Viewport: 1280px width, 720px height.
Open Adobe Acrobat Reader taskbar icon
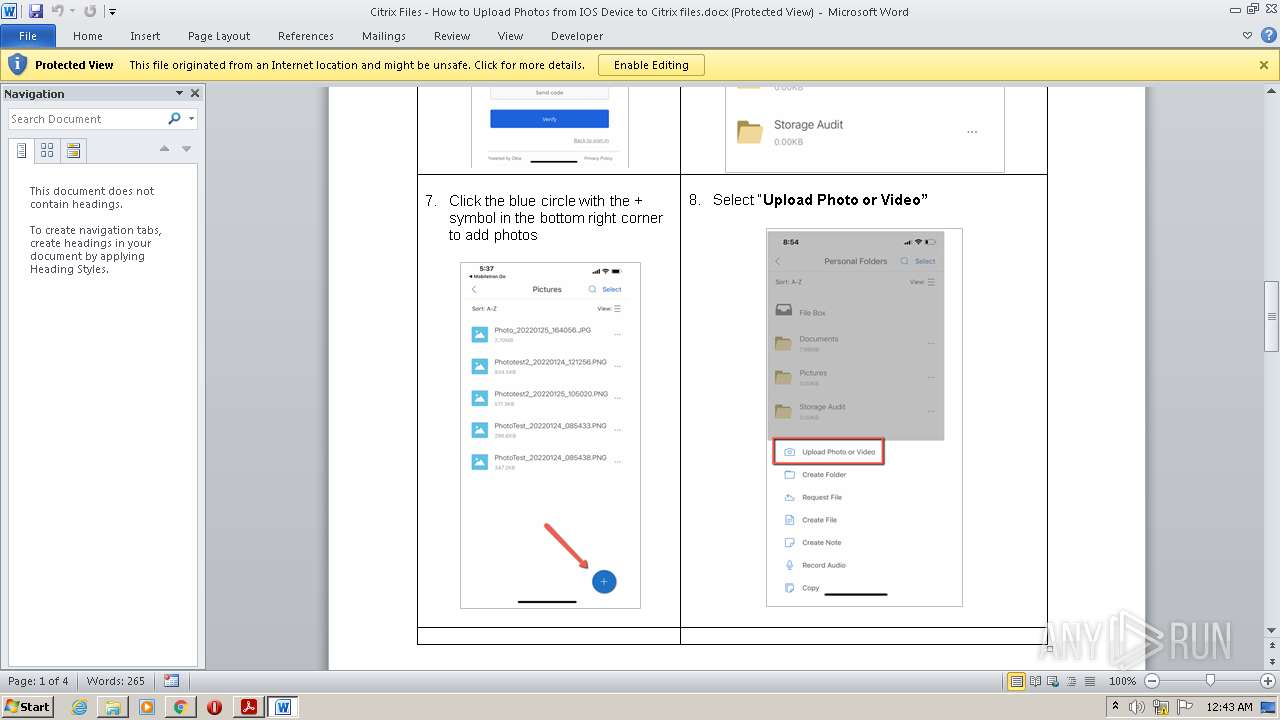pos(248,707)
